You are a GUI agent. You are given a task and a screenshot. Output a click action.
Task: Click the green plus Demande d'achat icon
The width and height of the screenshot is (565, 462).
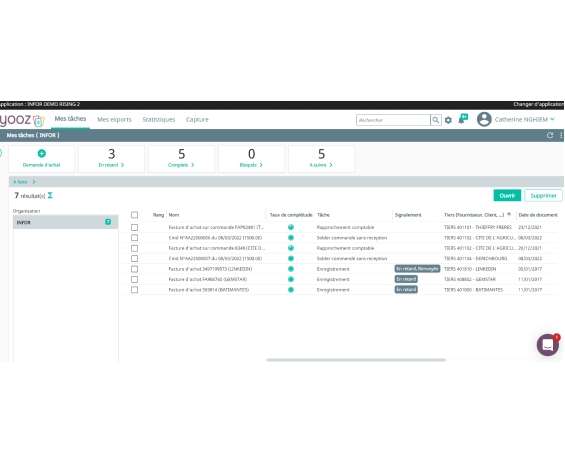[x=42, y=154]
